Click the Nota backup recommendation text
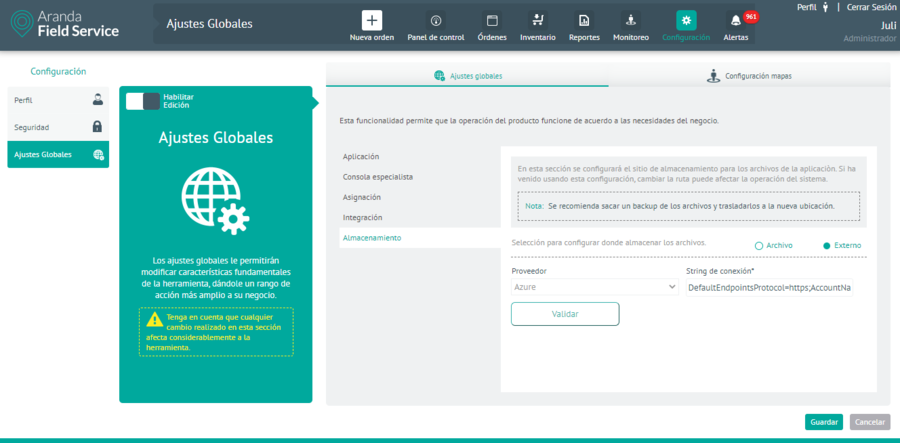The height and width of the screenshot is (443, 900). (688, 205)
